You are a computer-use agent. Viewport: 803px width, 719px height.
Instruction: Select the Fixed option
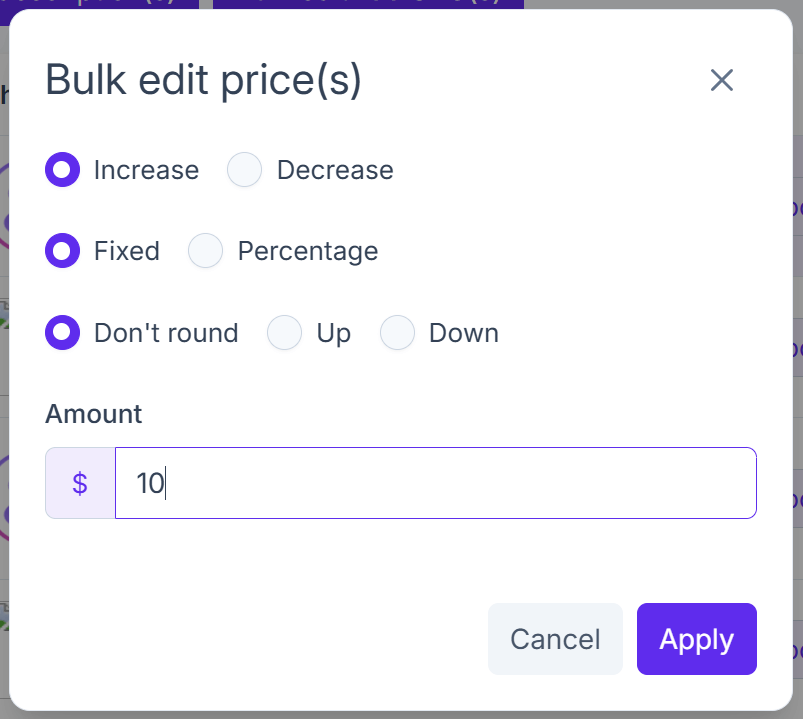pyautogui.click(x=62, y=251)
